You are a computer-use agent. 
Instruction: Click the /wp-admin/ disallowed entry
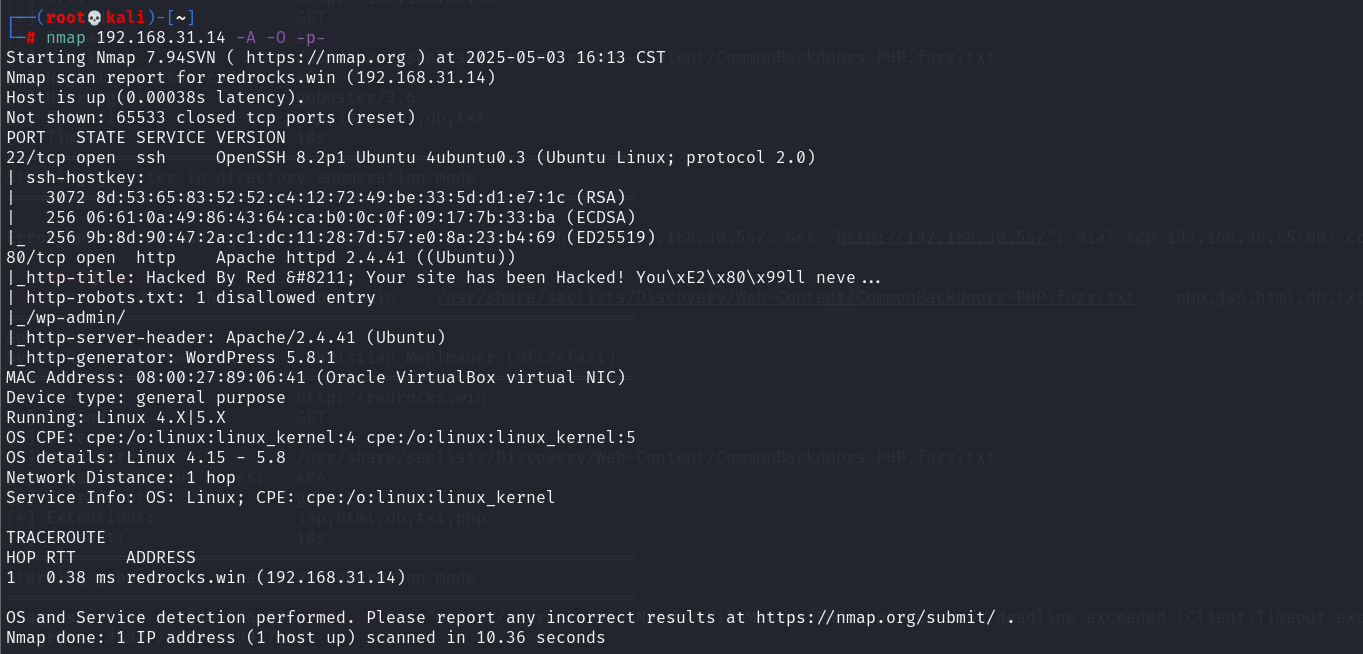[71, 317]
